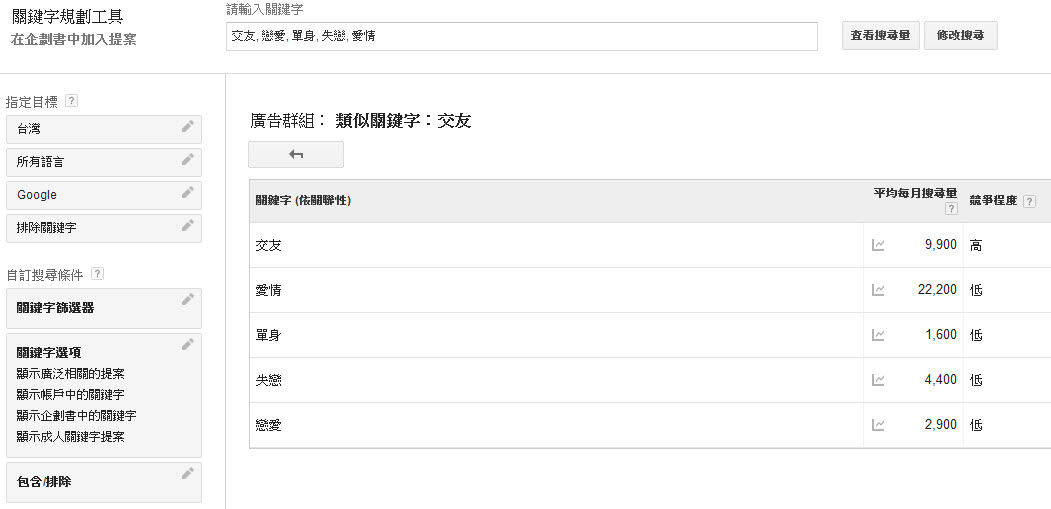Screen dimensions: 1051x509
Task: Open help icon next to 自訂搜尋條件
Action: coord(97,274)
